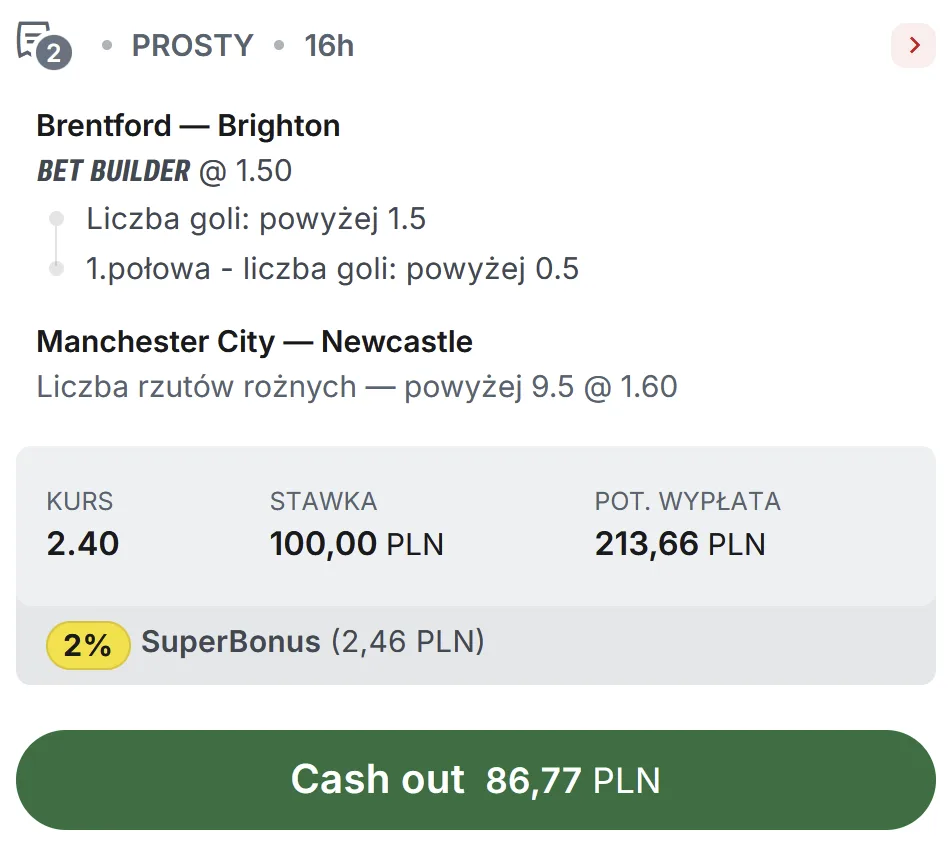Click the POT. WYPŁATA payout value
Viewport: 950px width, 858px height.
(680, 544)
